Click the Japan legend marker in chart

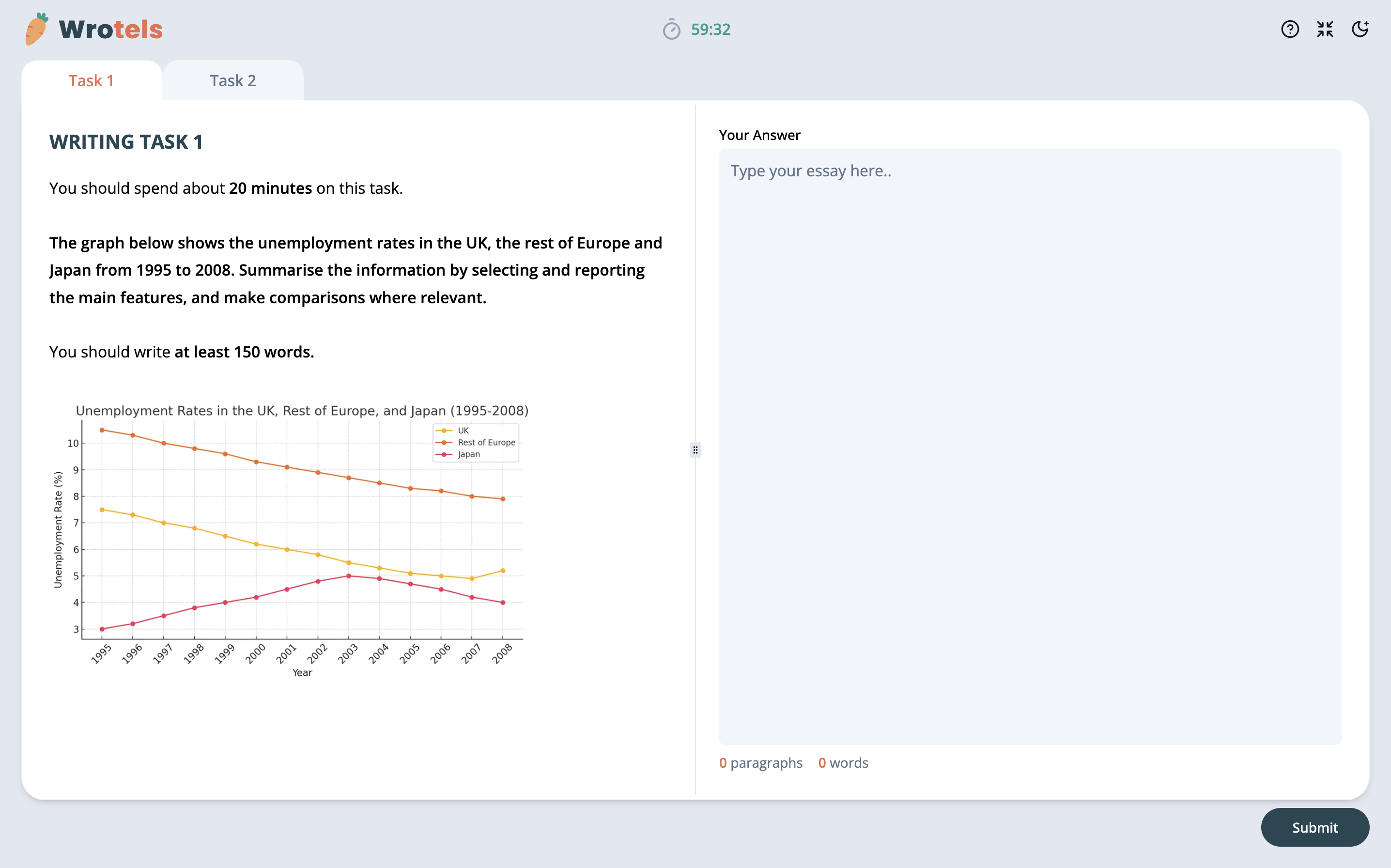click(444, 455)
